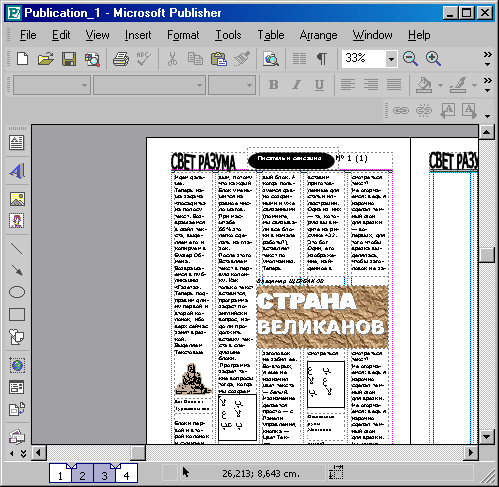The image size is (499, 487).
Task: Open the Format menu
Action: click(x=183, y=35)
